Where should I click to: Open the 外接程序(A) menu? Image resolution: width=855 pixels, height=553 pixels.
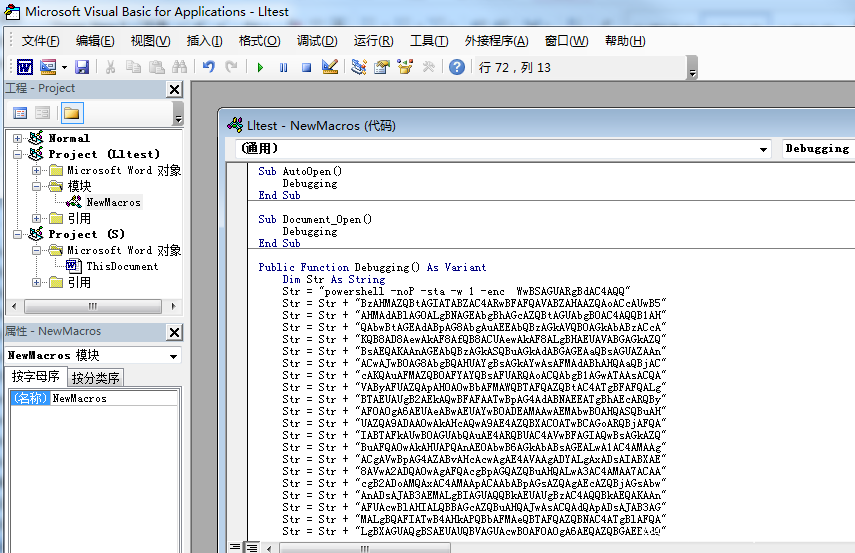(x=497, y=41)
